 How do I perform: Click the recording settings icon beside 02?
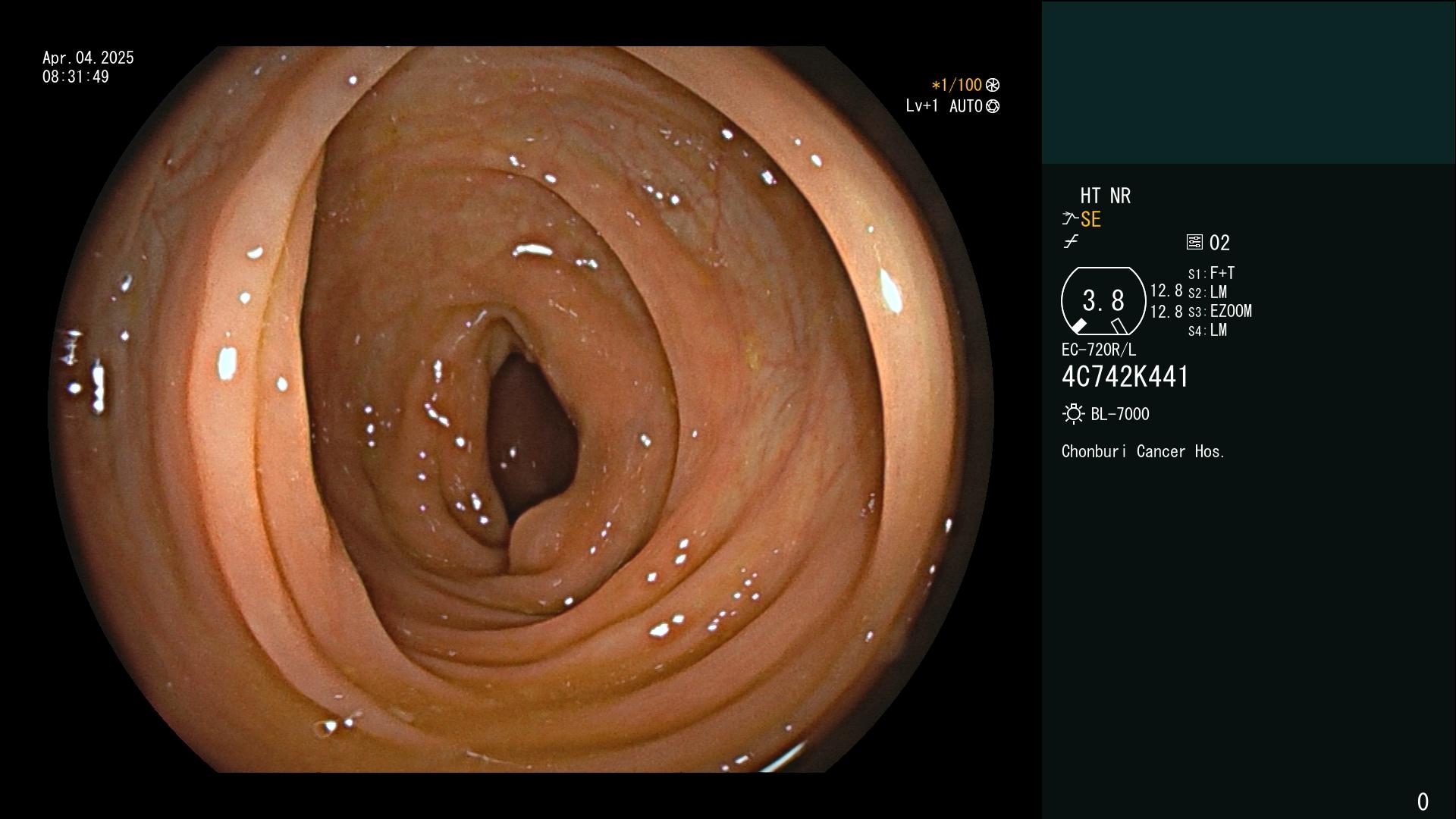(1194, 242)
